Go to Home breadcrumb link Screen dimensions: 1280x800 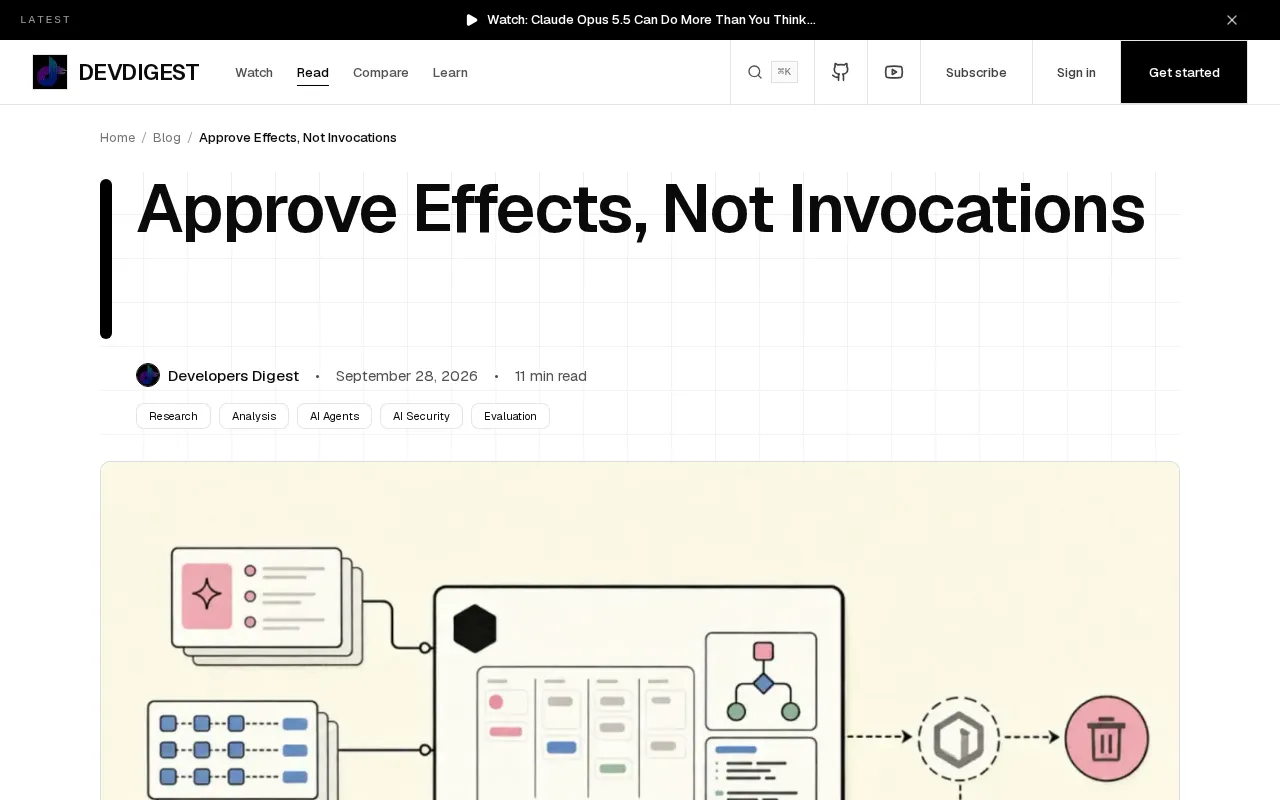(x=117, y=137)
